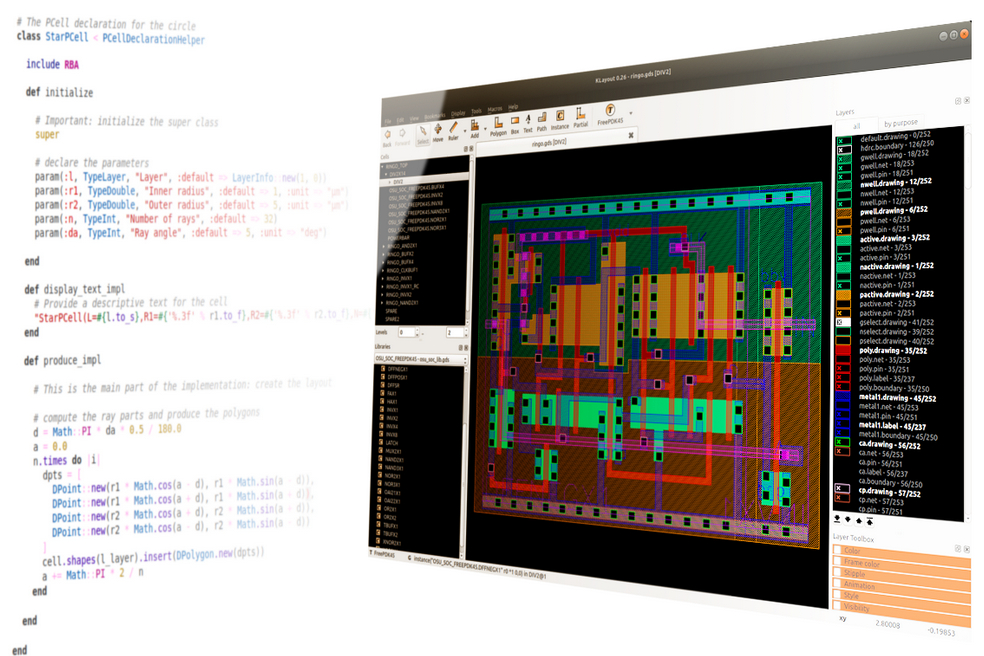Viewport: 984px width, 656px height.
Task: Collapse the DIV2X14 cell tree node
Action: tap(387, 174)
